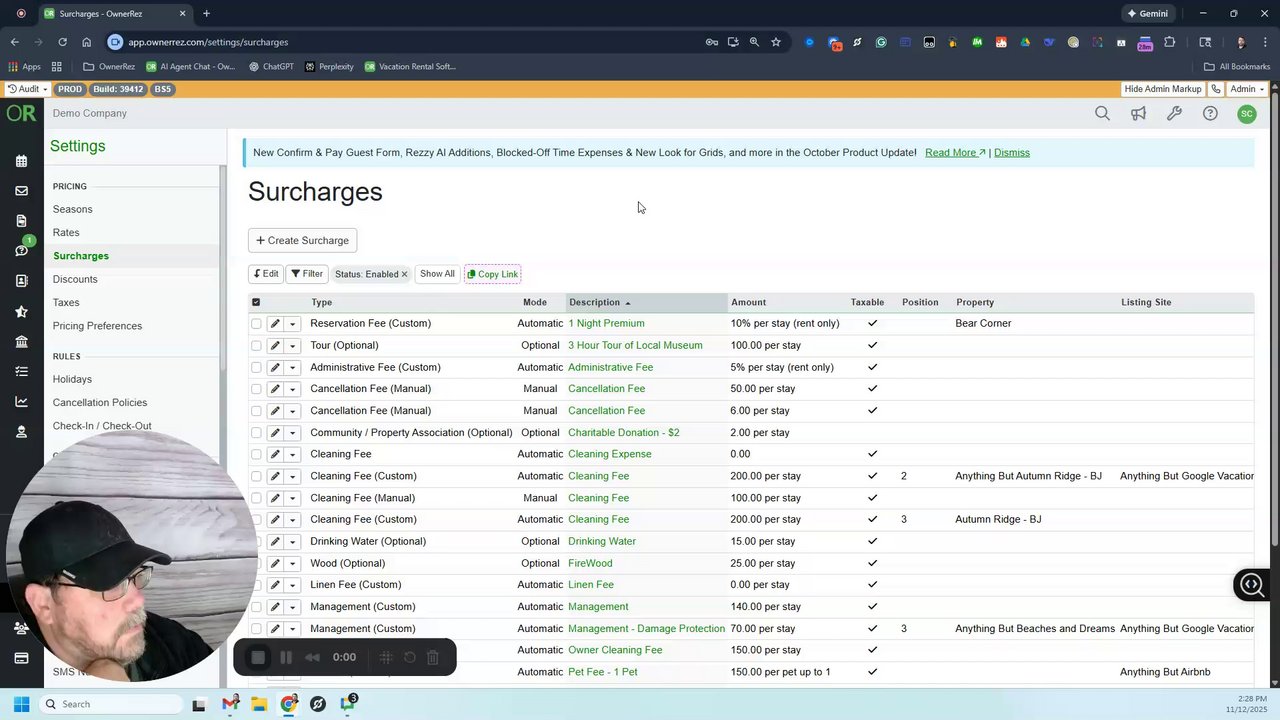Open the browser Extensions puzzle icon
Viewport: 1280px width, 720px height.
click(1169, 42)
